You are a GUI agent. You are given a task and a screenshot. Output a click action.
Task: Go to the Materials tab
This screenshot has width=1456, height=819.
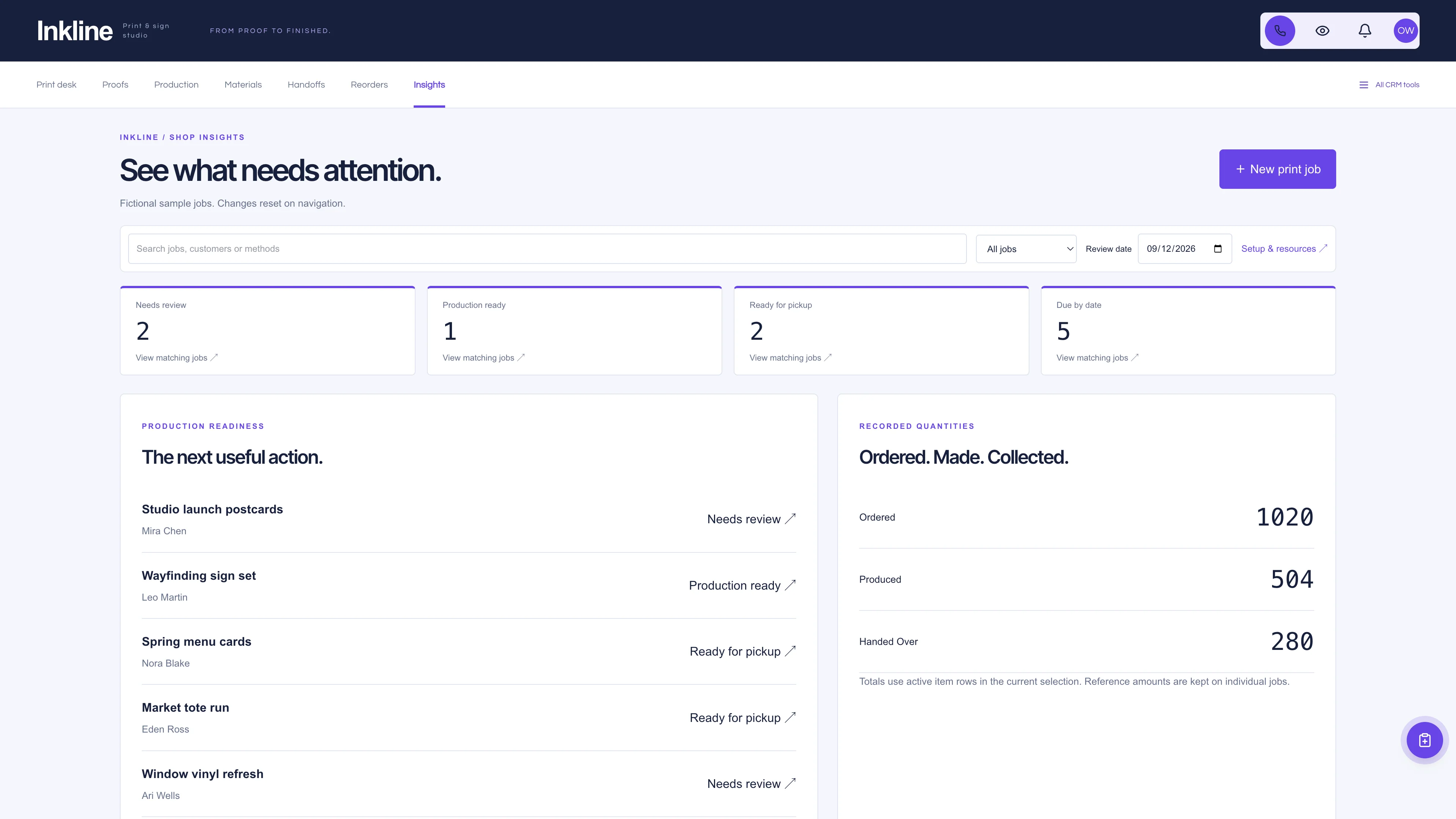(243, 85)
